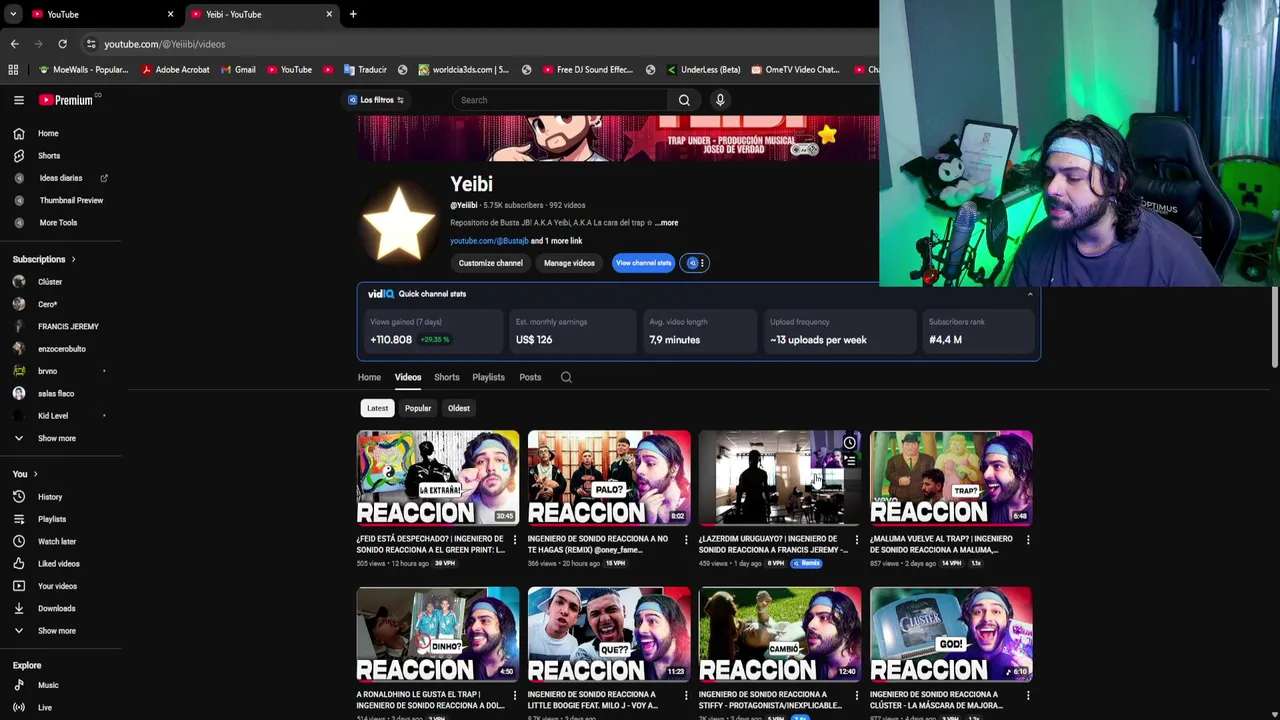
Task: Click Manage videos button
Action: pyautogui.click(x=569, y=263)
